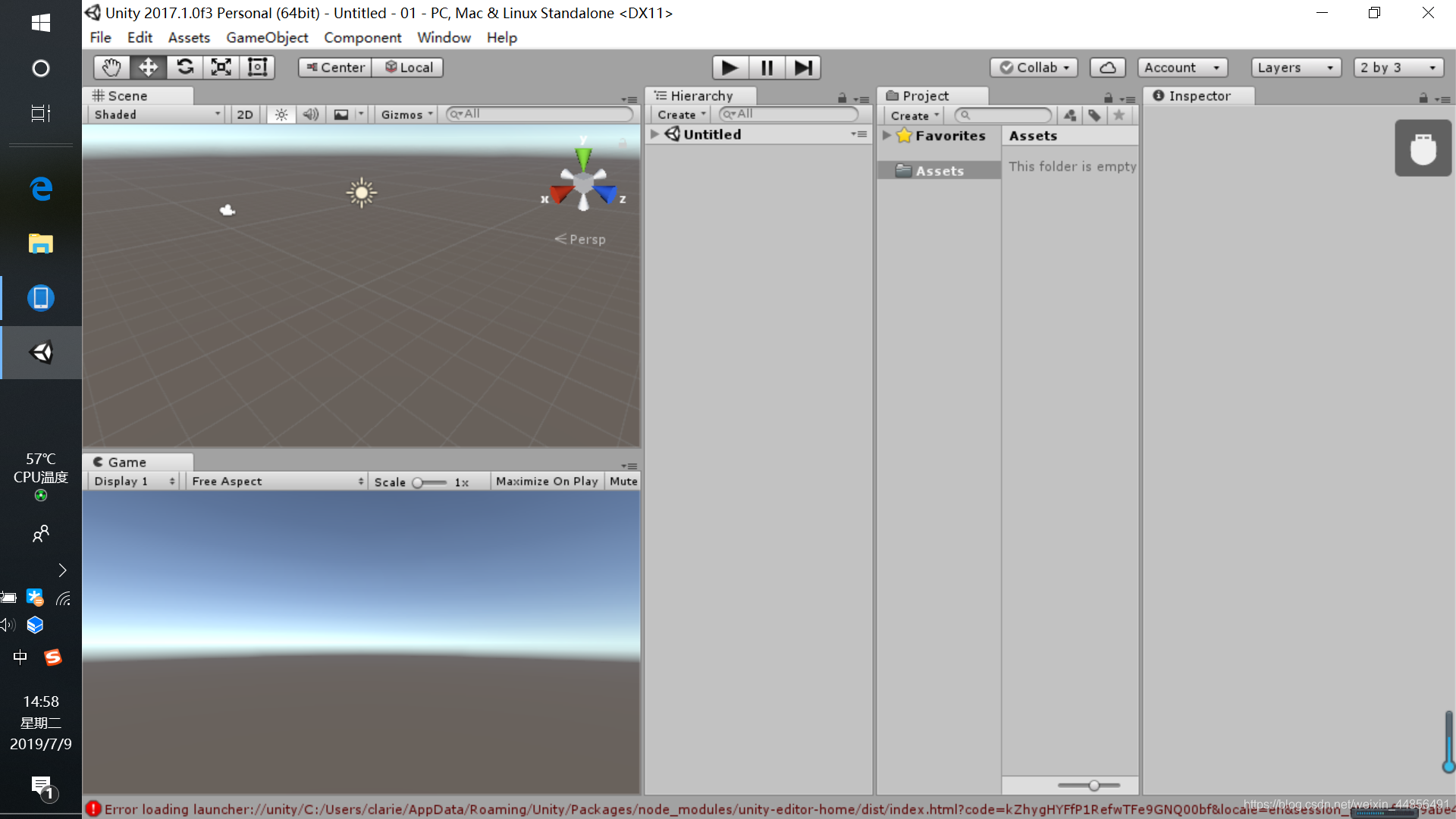Open the GameObject menu

[267, 37]
